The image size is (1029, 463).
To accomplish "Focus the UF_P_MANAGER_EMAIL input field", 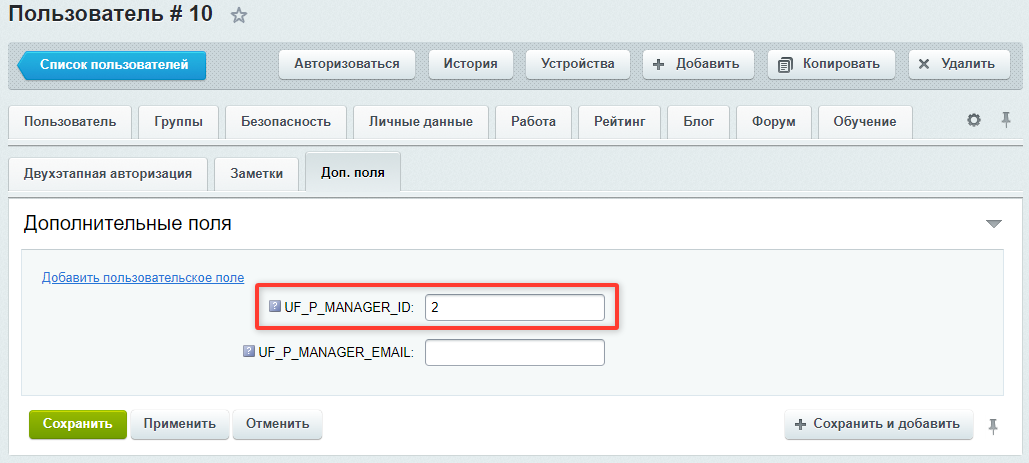I will tap(514, 352).
